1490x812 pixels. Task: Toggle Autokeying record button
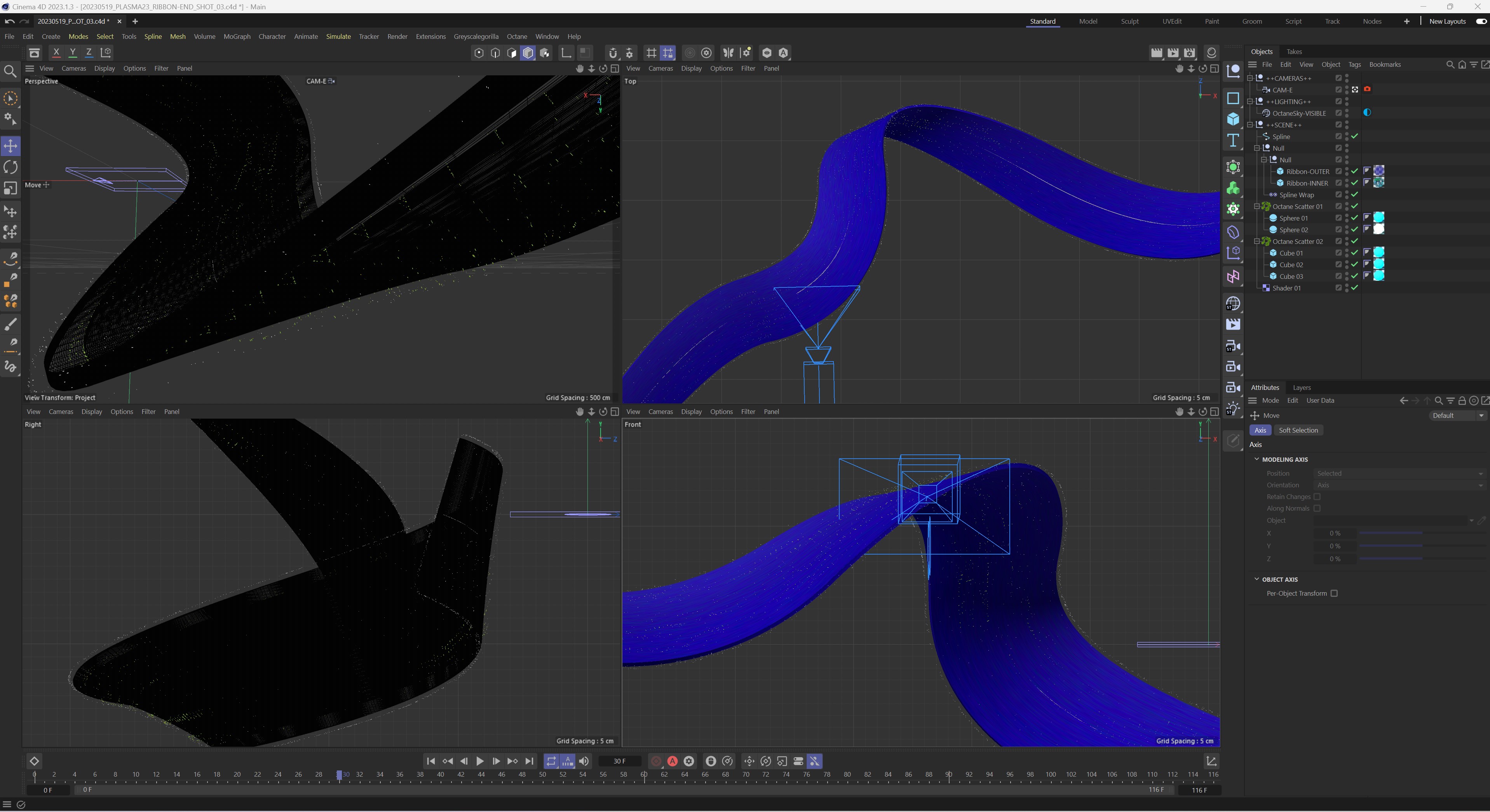[x=672, y=761]
